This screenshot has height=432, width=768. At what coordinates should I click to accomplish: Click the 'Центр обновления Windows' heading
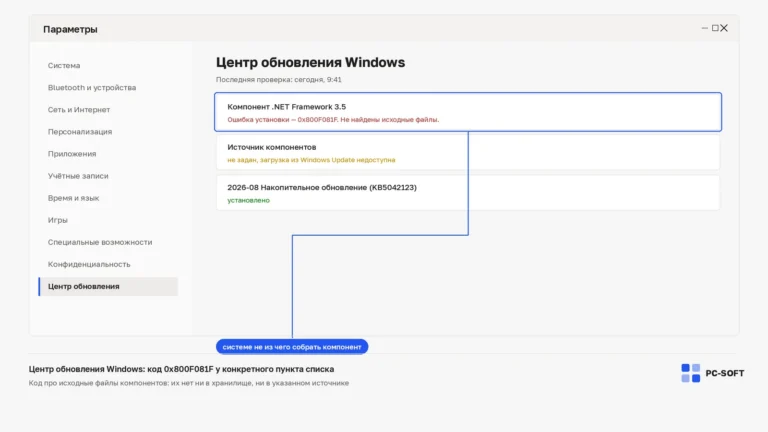coord(311,63)
